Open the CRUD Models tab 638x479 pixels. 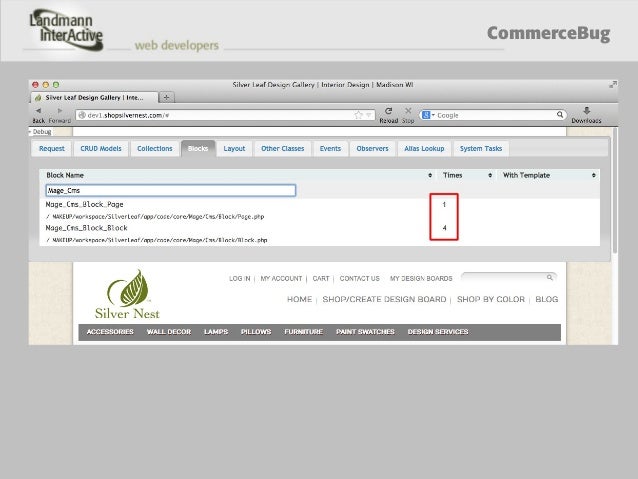(101, 149)
